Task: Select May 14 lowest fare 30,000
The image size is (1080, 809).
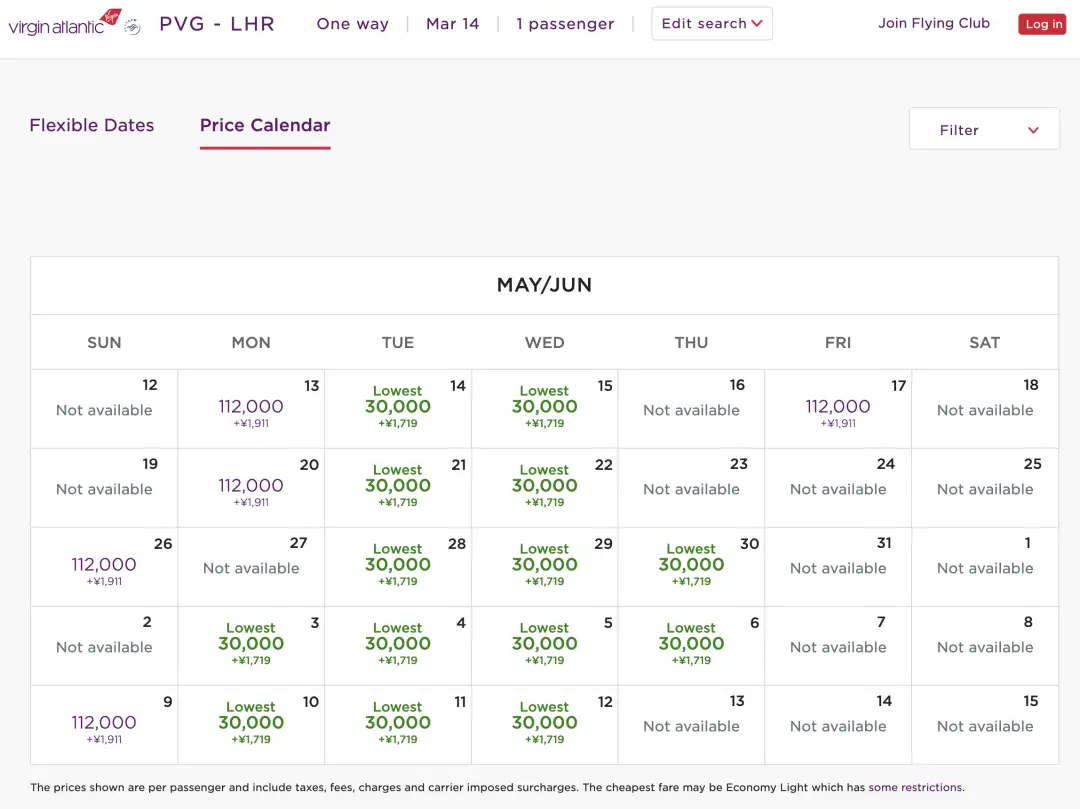Action: pos(398,407)
